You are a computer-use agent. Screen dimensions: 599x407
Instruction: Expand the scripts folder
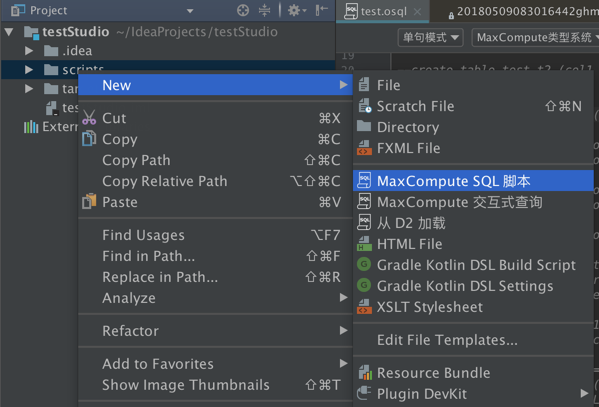pyautogui.click(x=29, y=70)
